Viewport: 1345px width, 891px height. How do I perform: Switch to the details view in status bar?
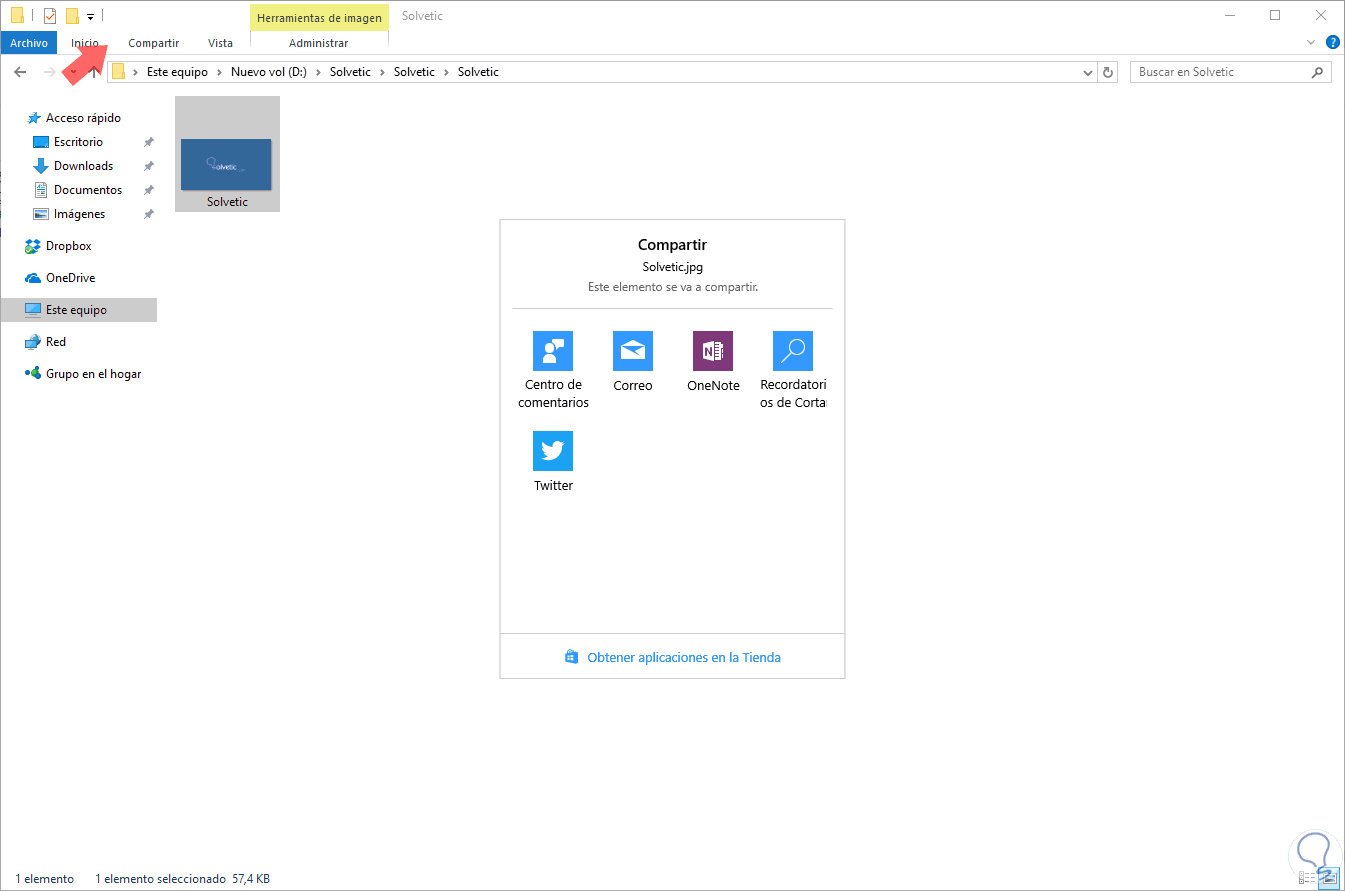1306,878
